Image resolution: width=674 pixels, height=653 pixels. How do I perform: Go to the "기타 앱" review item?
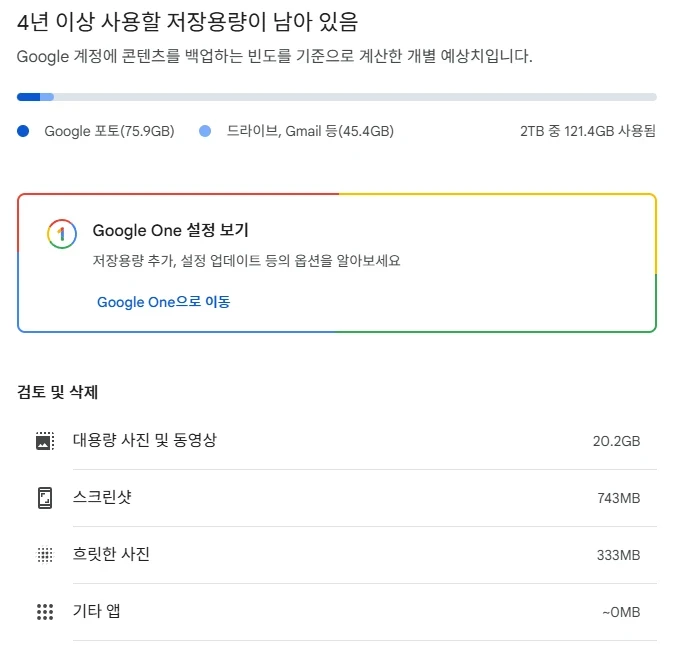(x=96, y=611)
